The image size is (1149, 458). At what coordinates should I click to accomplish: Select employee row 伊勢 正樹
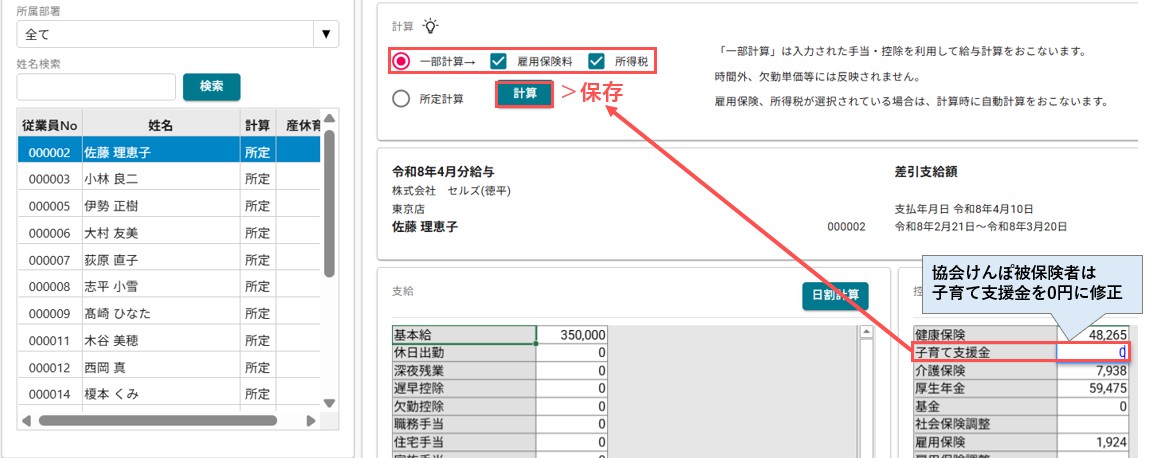click(169, 206)
